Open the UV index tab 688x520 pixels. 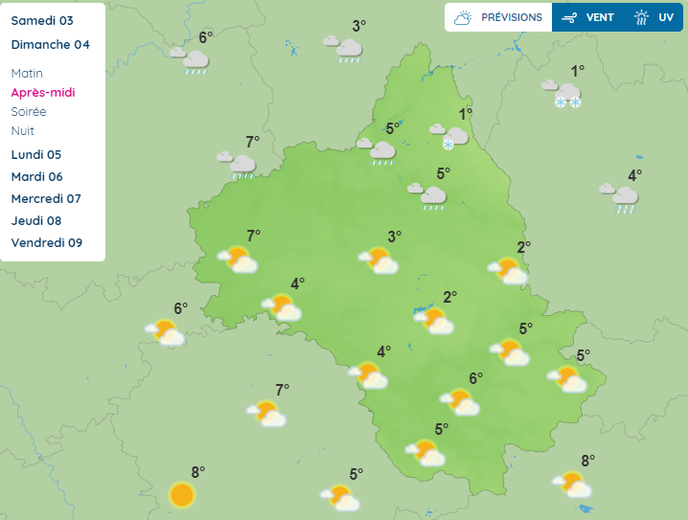[x=653, y=18]
